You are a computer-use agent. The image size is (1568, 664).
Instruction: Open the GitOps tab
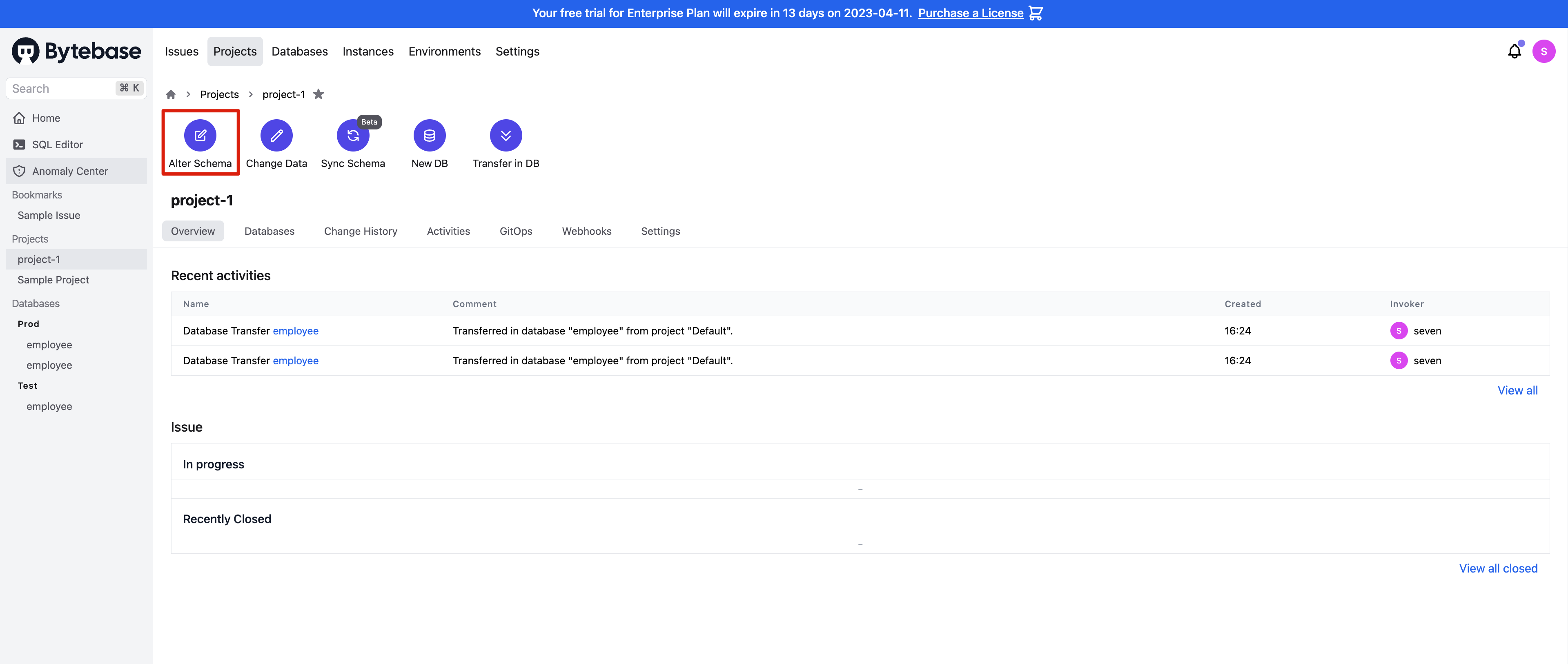516,231
